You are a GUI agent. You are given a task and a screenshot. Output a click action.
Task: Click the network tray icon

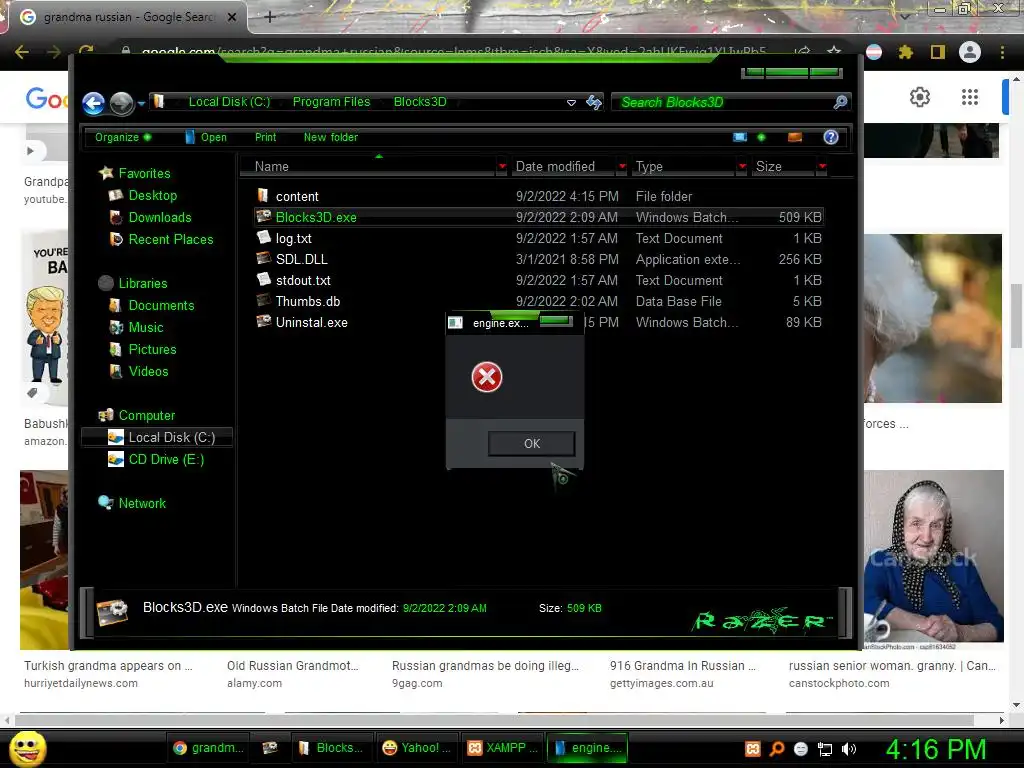[825, 749]
